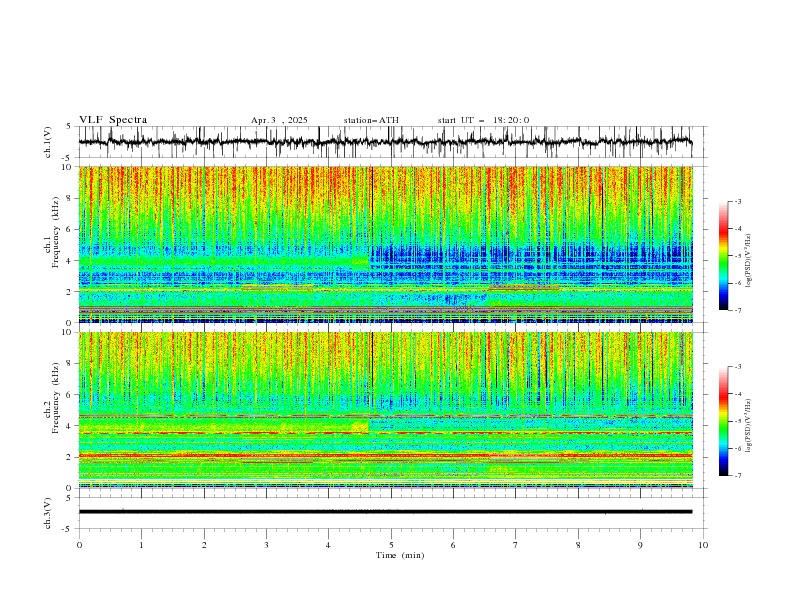Click the "-5" tick on ch.3(V) axis

pos(68,529)
